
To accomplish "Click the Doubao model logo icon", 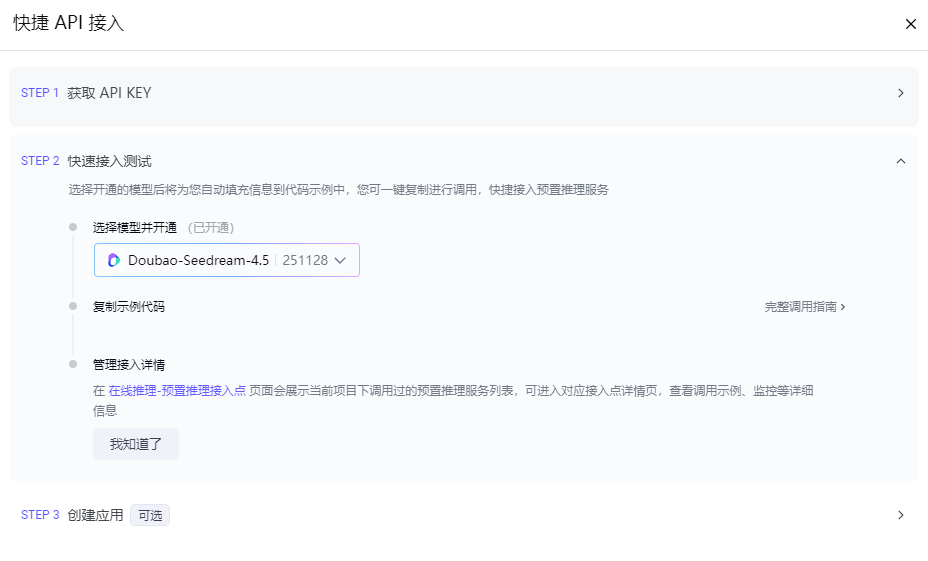I will pyautogui.click(x=114, y=260).
